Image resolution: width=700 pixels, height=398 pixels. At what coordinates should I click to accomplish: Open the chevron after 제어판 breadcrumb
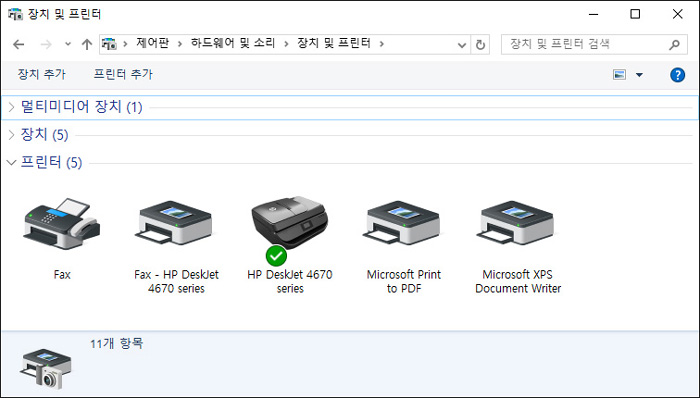(180, 44)
